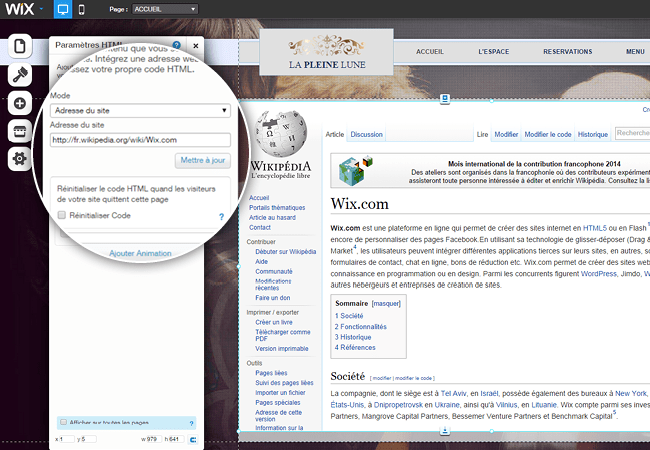Select the Historique tab
This screenshot has width=650, height=450.
click(593, 134)
